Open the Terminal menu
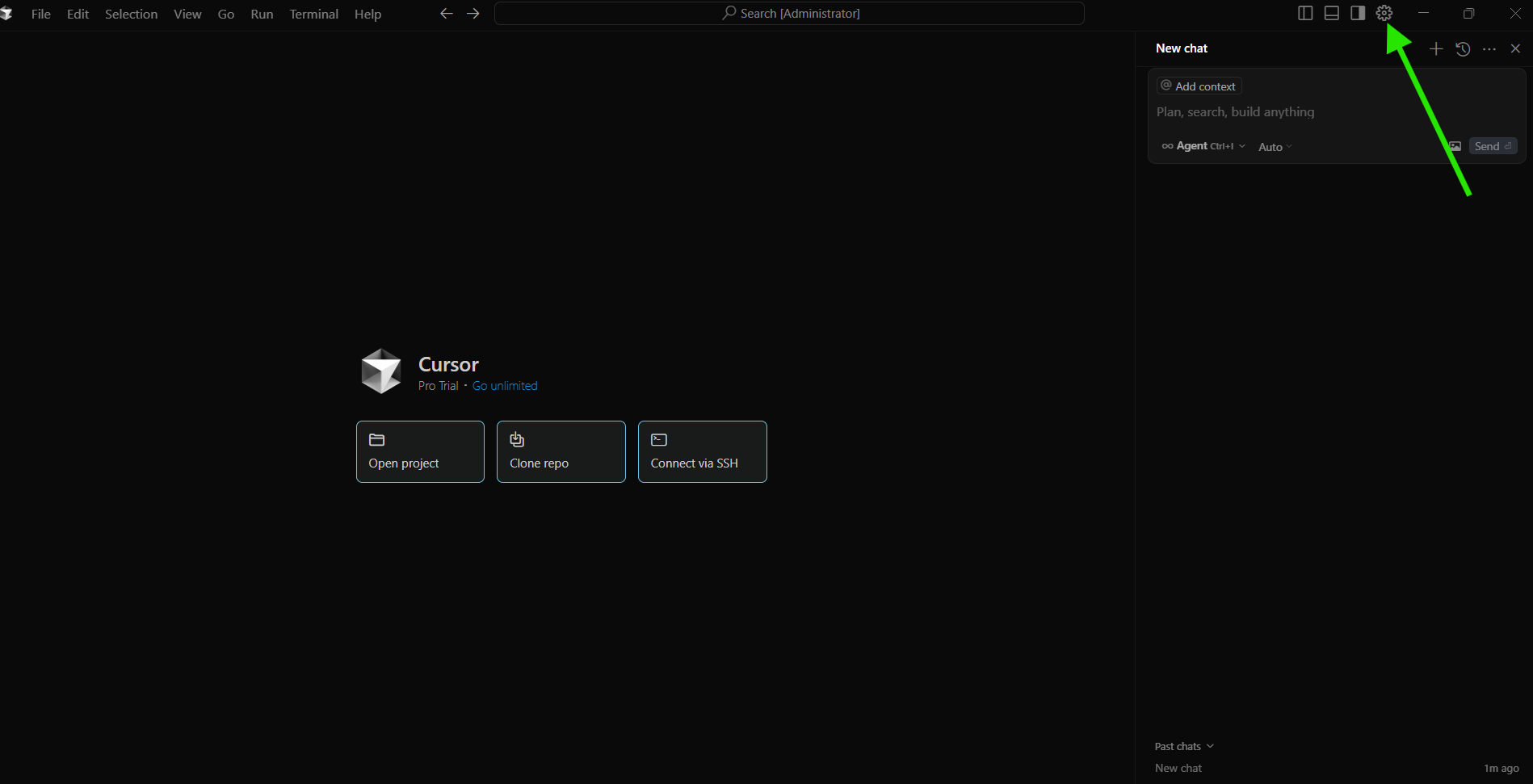Viewport: 1533px width, 784px height. coord(313,15)
